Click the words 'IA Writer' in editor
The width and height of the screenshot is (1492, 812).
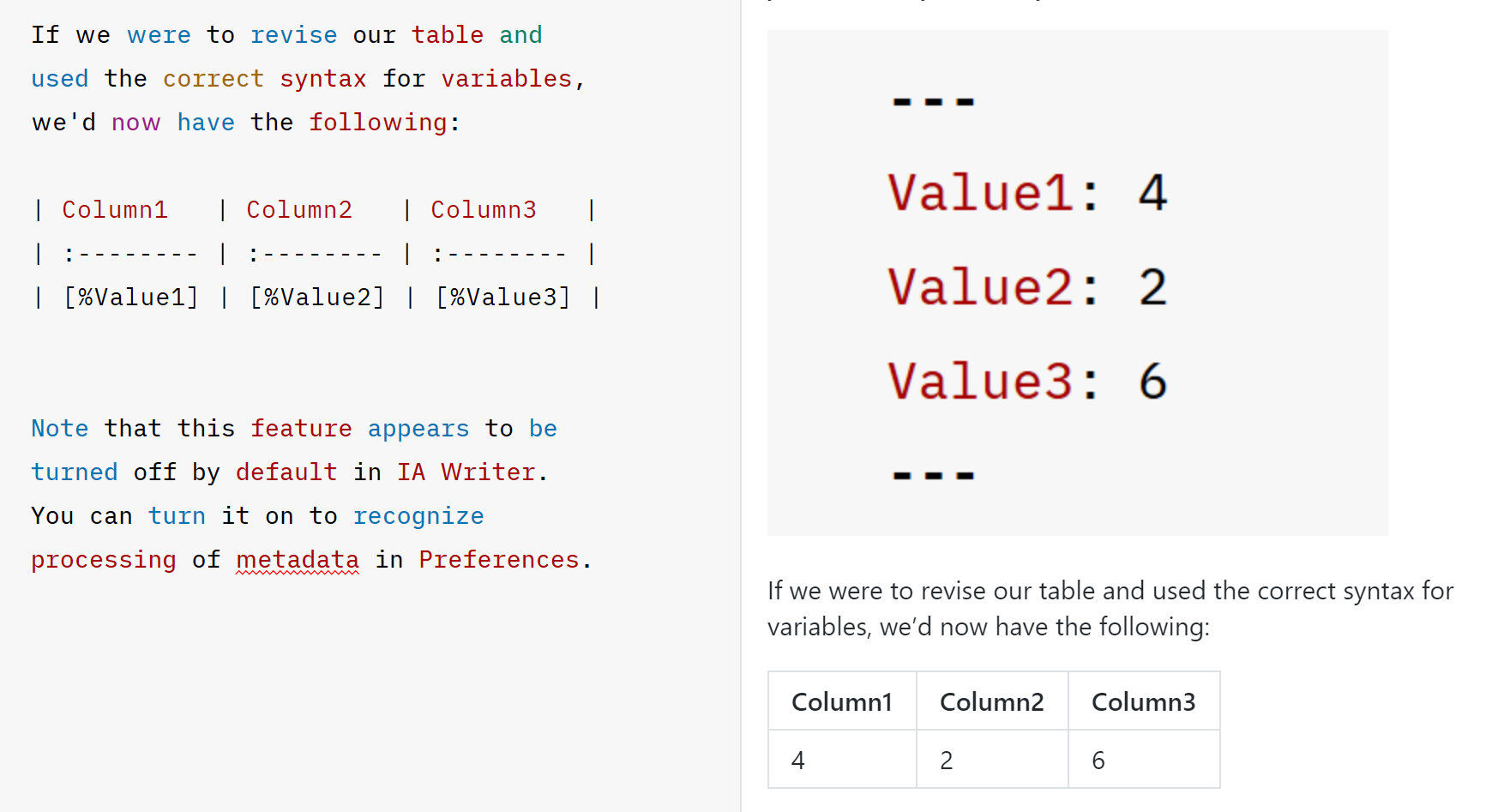pyautogui.click(x=466, y=472)
